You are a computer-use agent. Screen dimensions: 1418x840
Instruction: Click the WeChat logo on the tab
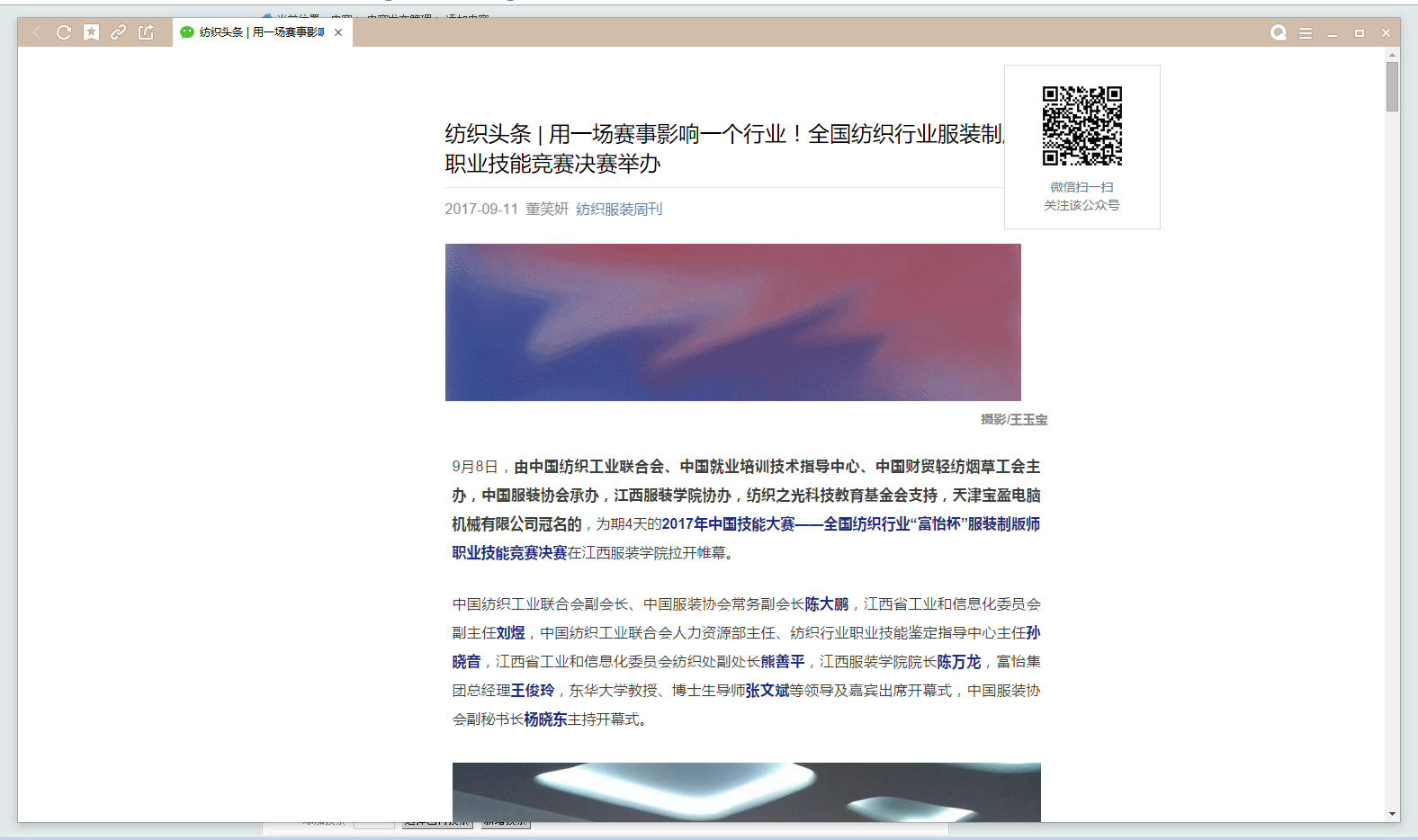tap(187, 32)
